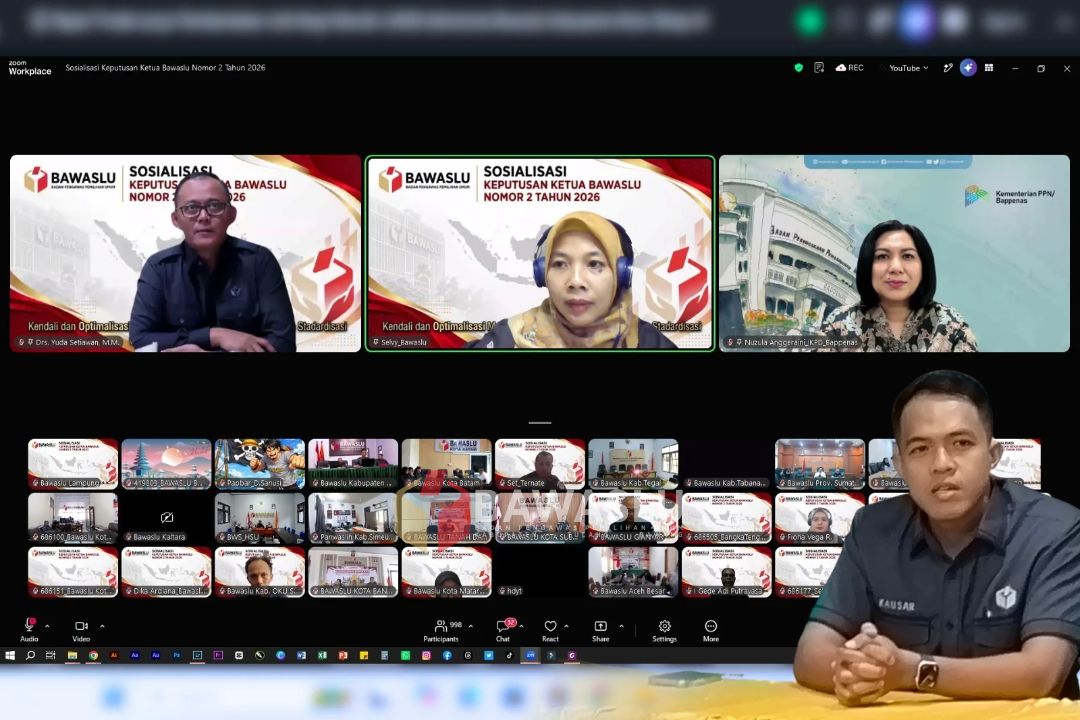Expand the Share options caret
The width and height of the screenshot is (1080, 720).
(x=621, y=626)
